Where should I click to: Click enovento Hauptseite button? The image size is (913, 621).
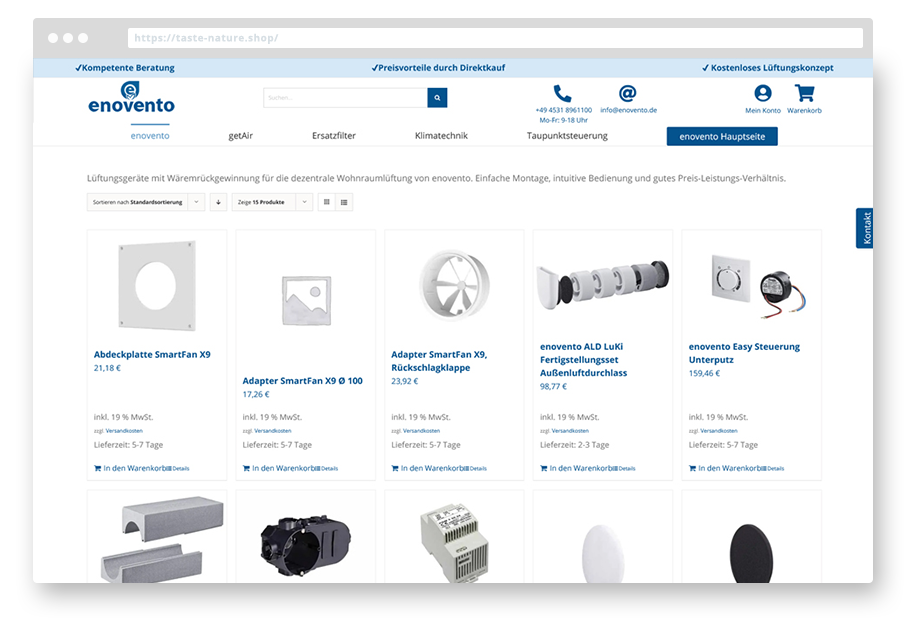pos(722,136)
